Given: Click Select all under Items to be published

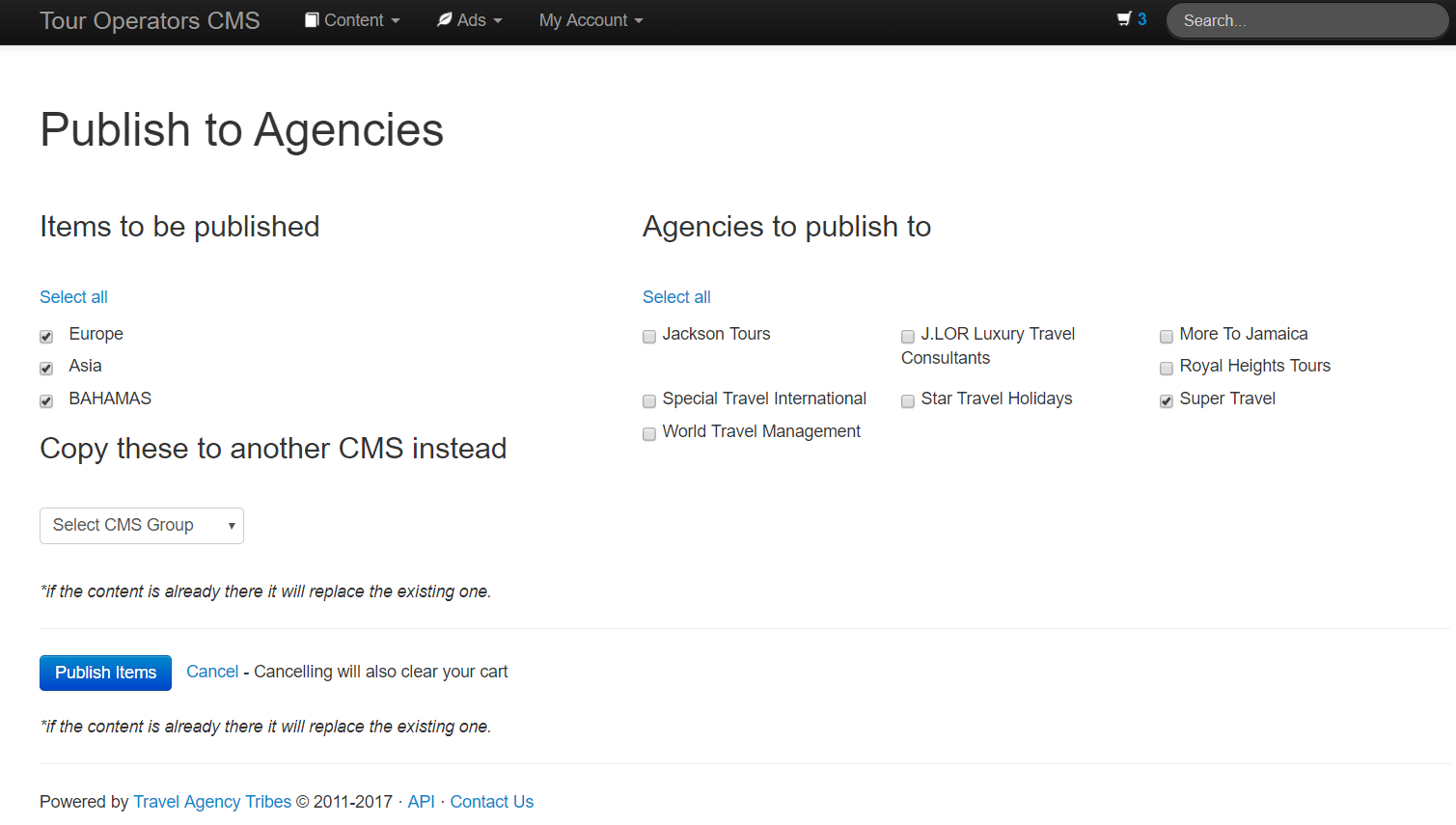Looking at the screenshot, I should click(73, 297).
